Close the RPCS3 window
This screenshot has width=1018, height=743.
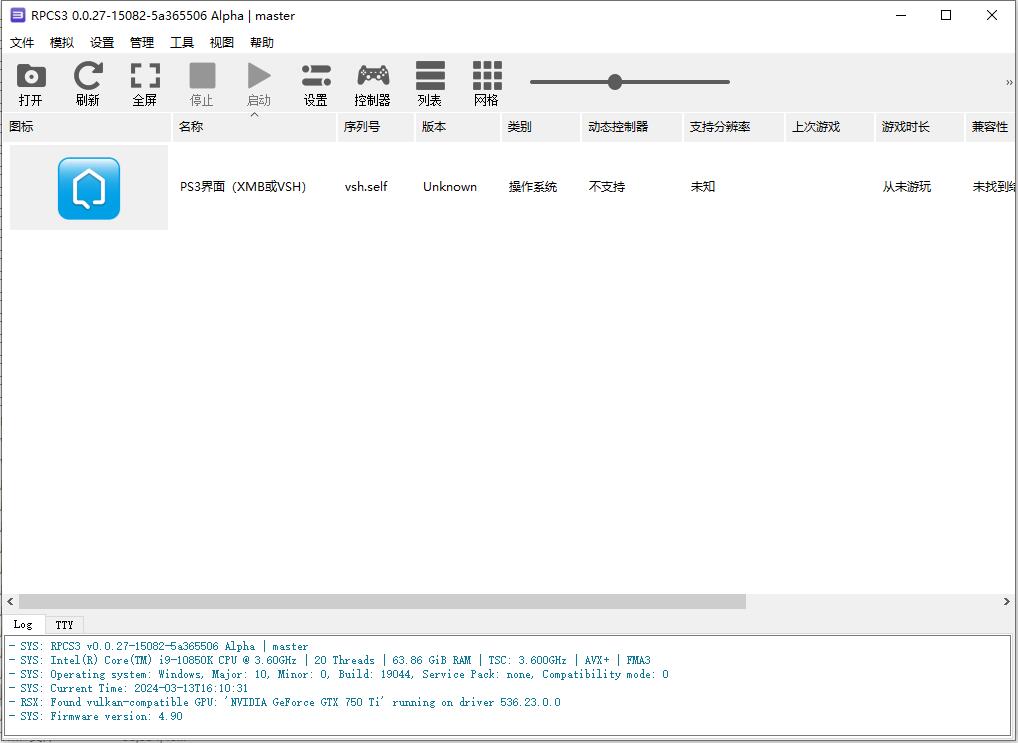pos(991,15)
